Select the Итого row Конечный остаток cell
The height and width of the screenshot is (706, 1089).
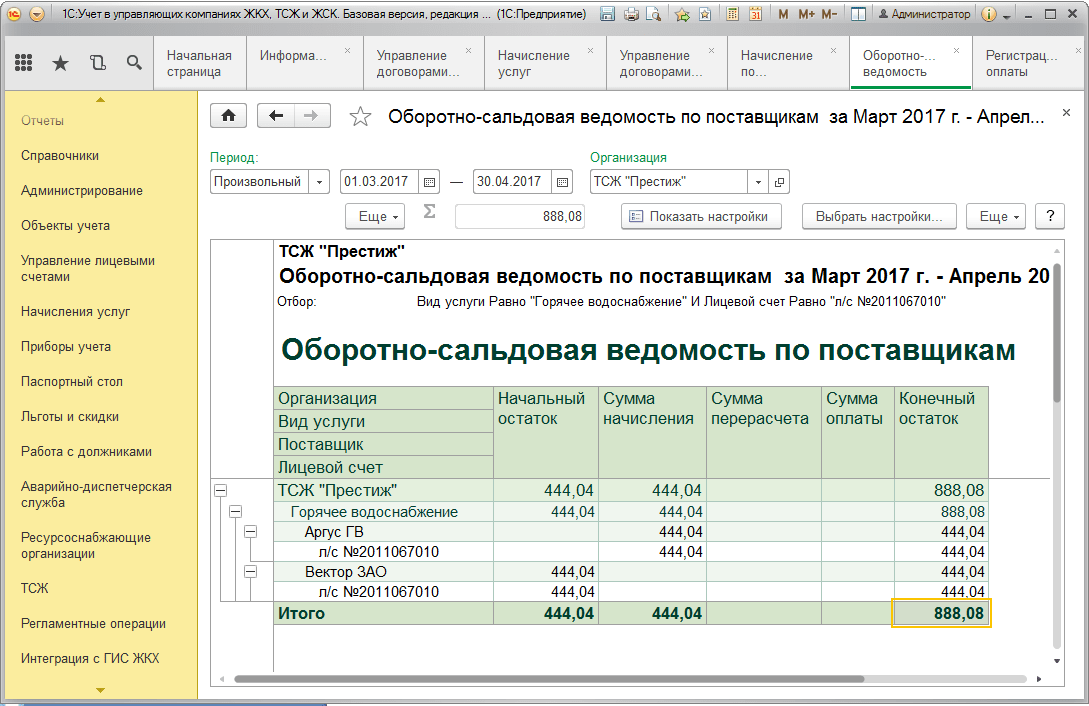[x=941, y=613]
